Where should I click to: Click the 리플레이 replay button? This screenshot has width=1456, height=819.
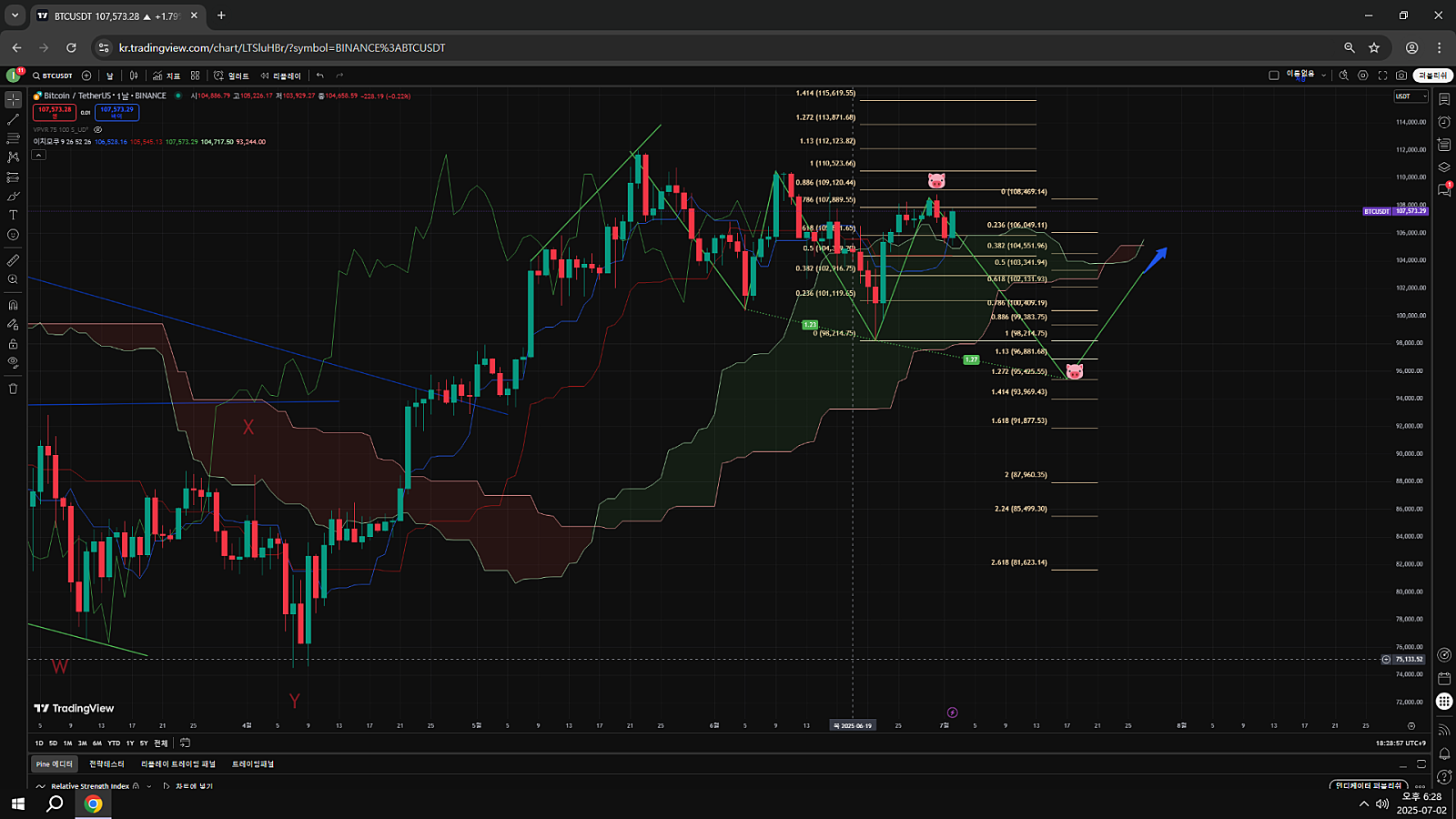coord(280,76)
